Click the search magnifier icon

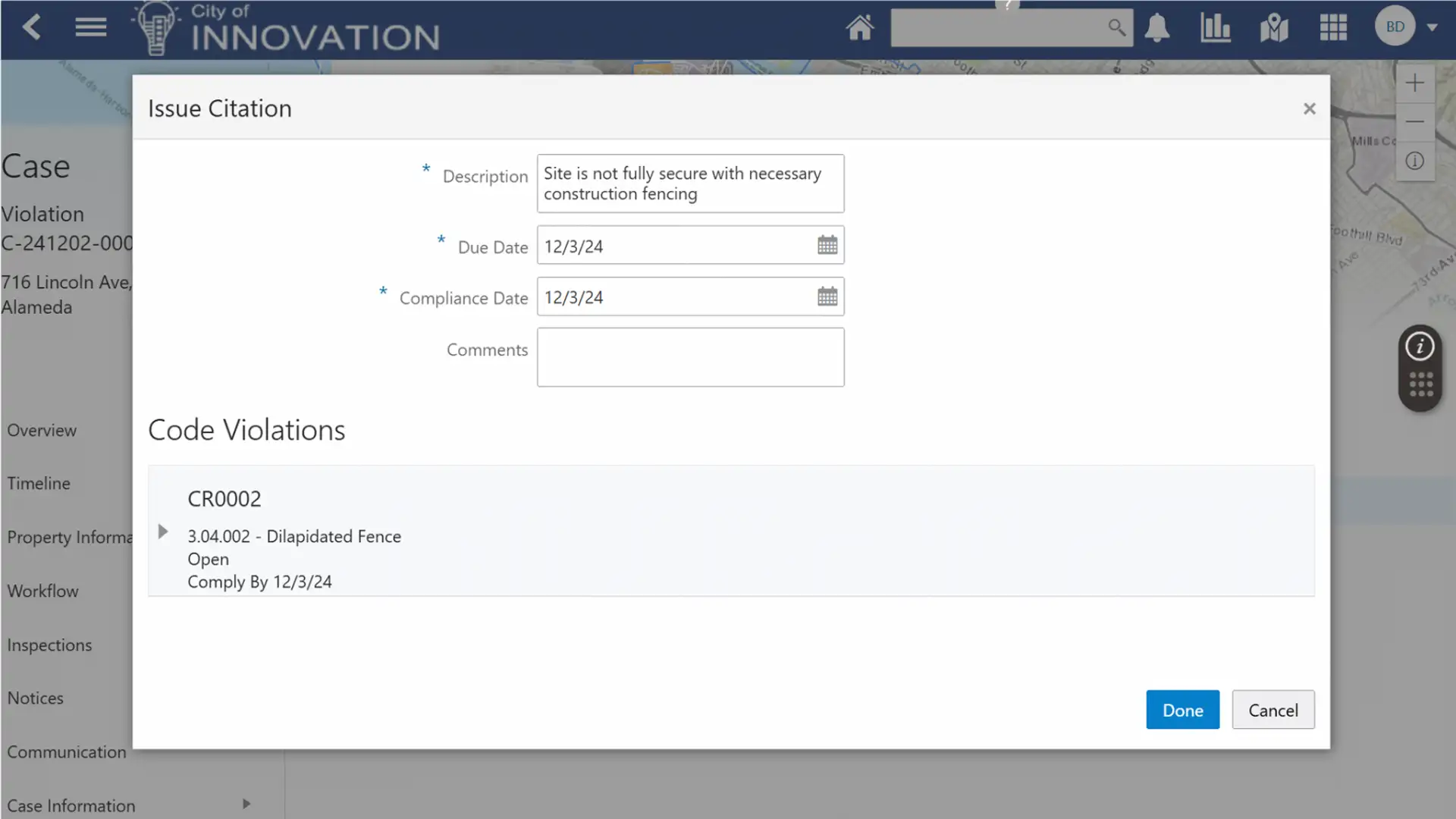[x=1116, y=28]
